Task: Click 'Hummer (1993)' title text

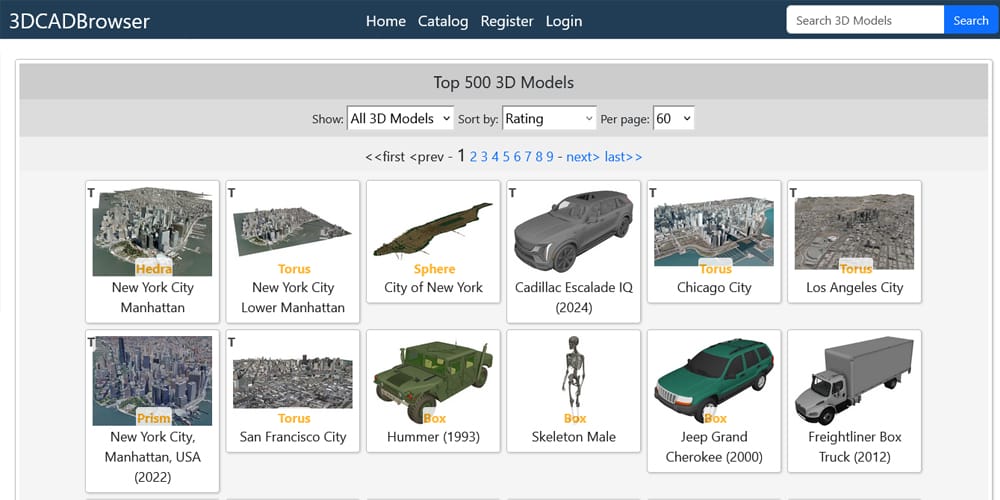Action: (x=433, y=437)
